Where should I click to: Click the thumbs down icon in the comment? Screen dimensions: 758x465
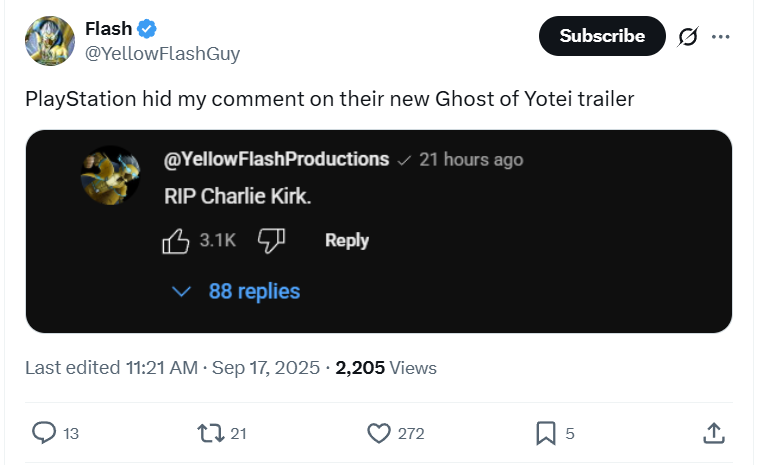coord(272,240)
